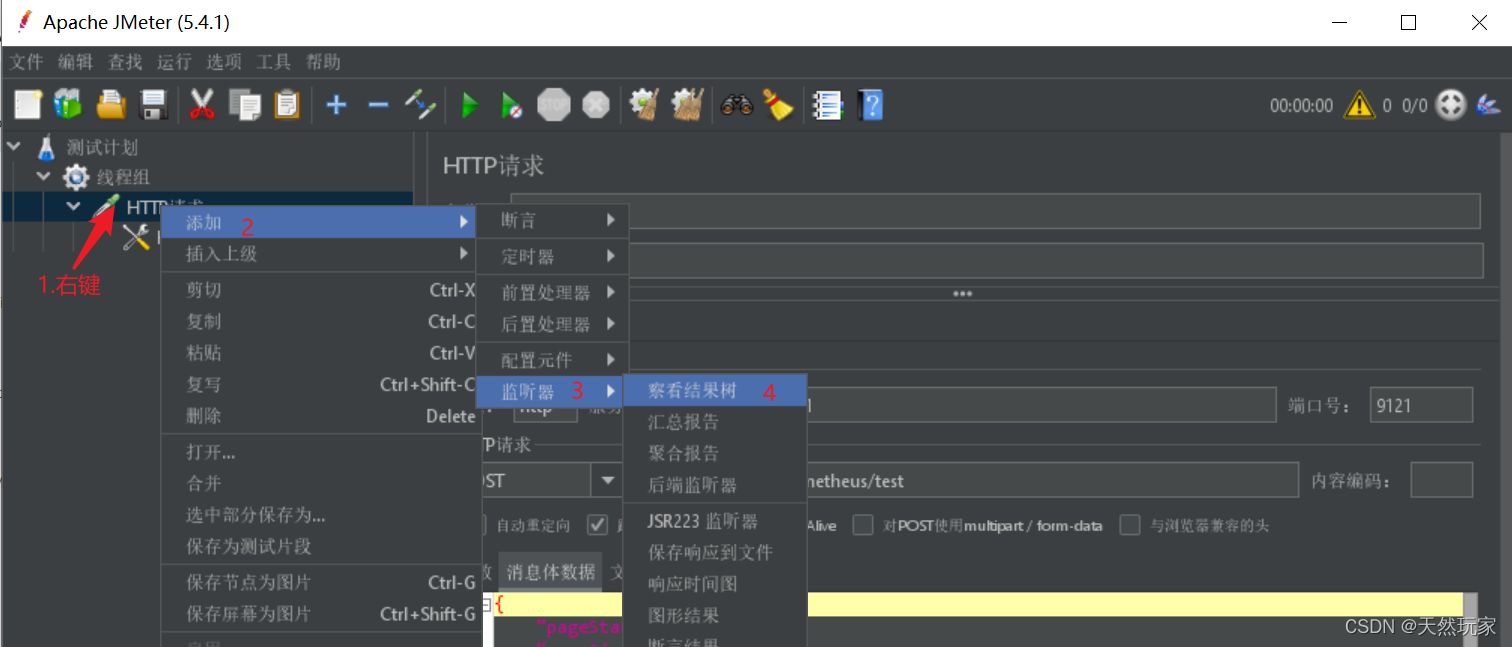Open the Templates toolbar icon
This screenshot has height=647, width=1512.
pos(68,104)
